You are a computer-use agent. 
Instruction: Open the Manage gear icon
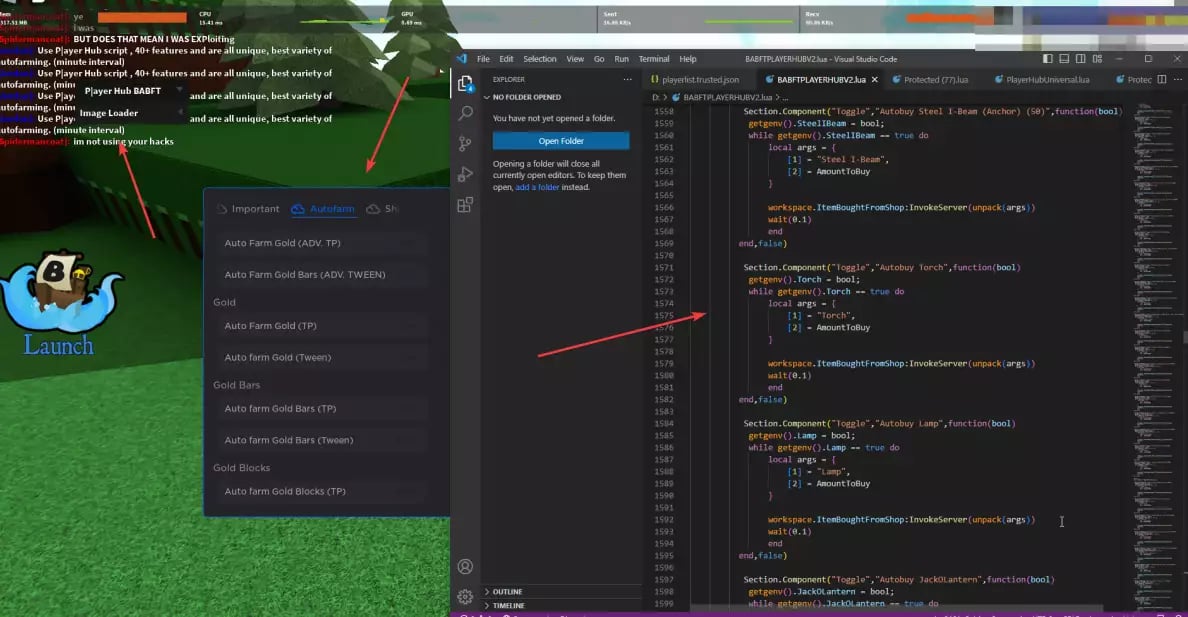pyautogui.click(x=465, y=597)
